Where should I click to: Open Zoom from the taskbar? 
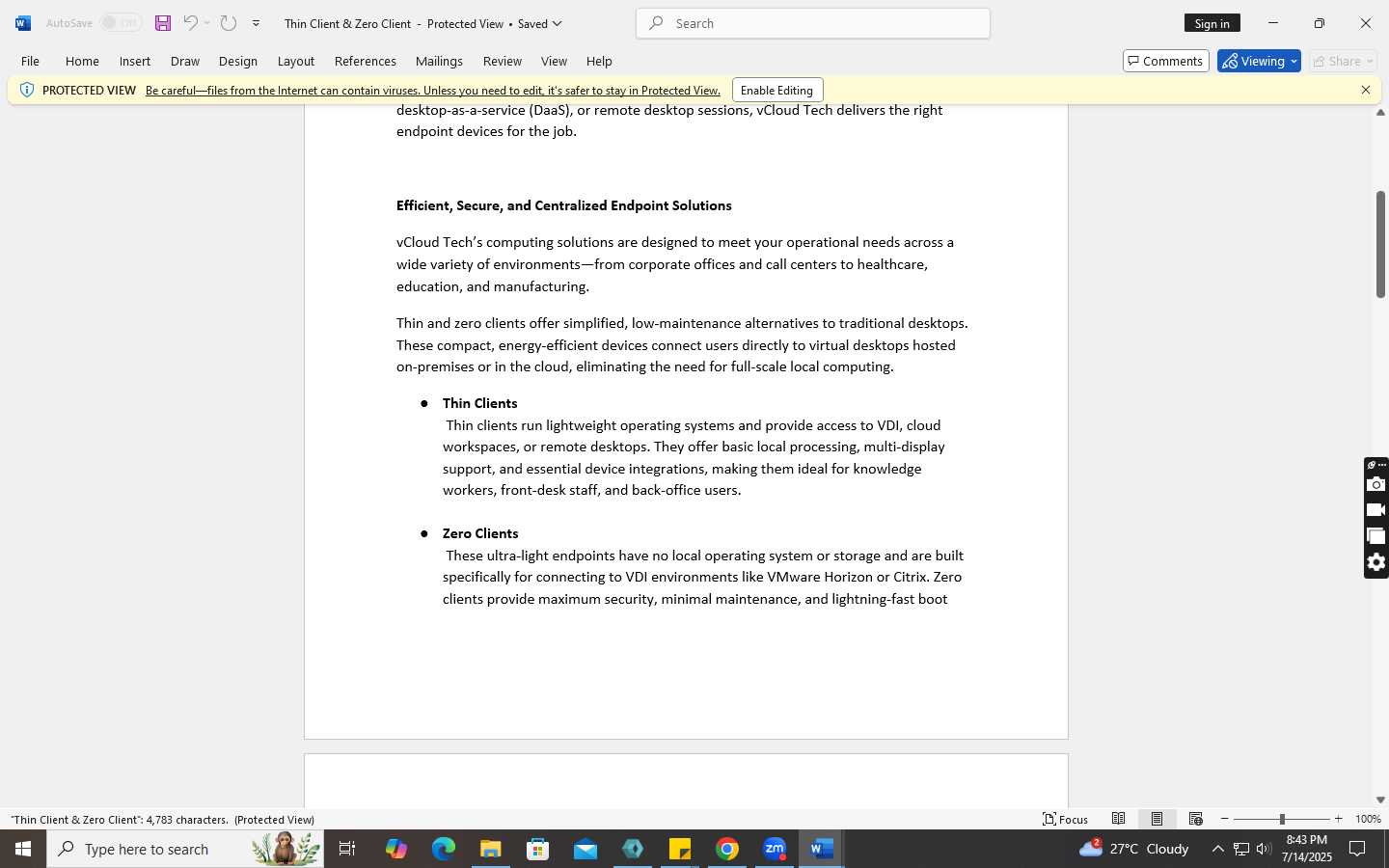(x=775, y=849)
